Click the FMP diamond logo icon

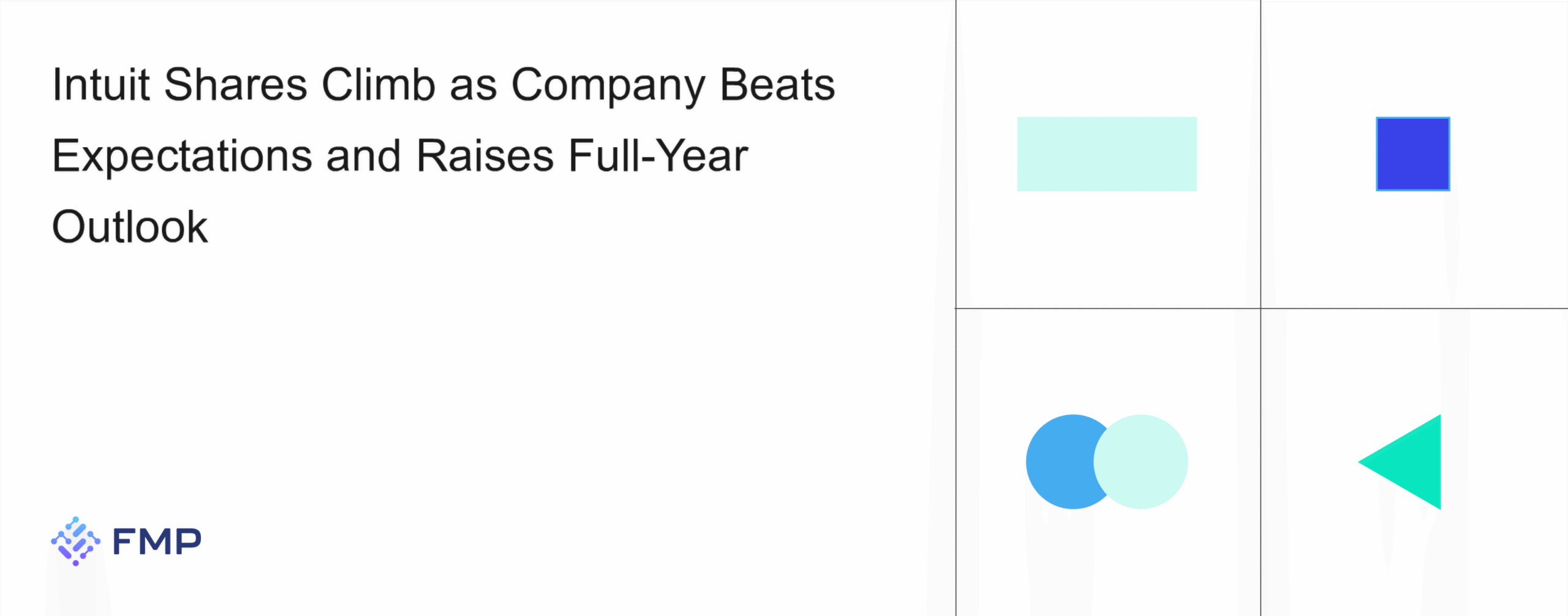tap(75, 541)
